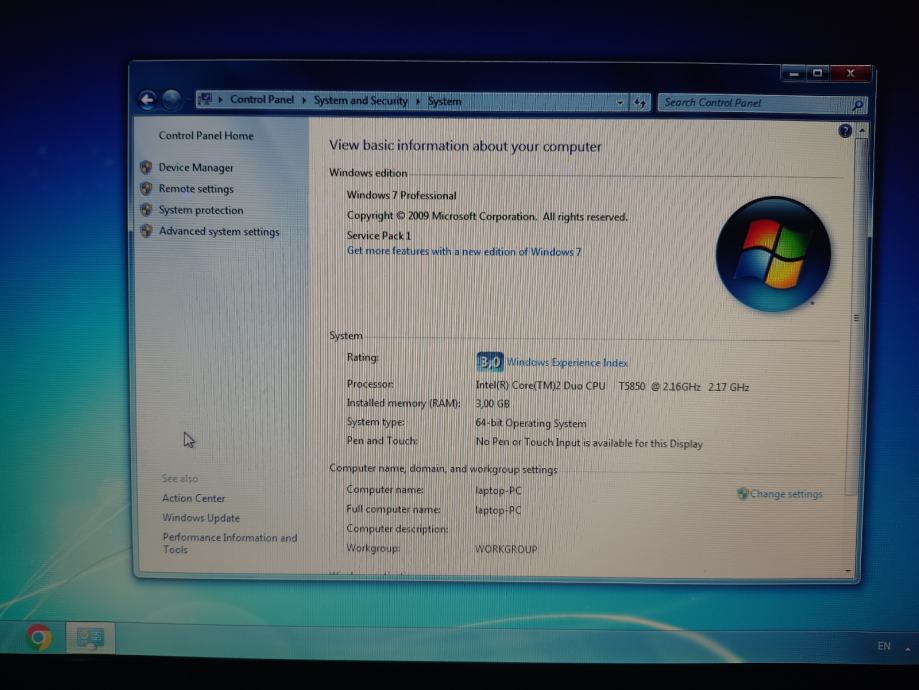Click the address bar refresh button
919x690 pixels.
[640, 103]
